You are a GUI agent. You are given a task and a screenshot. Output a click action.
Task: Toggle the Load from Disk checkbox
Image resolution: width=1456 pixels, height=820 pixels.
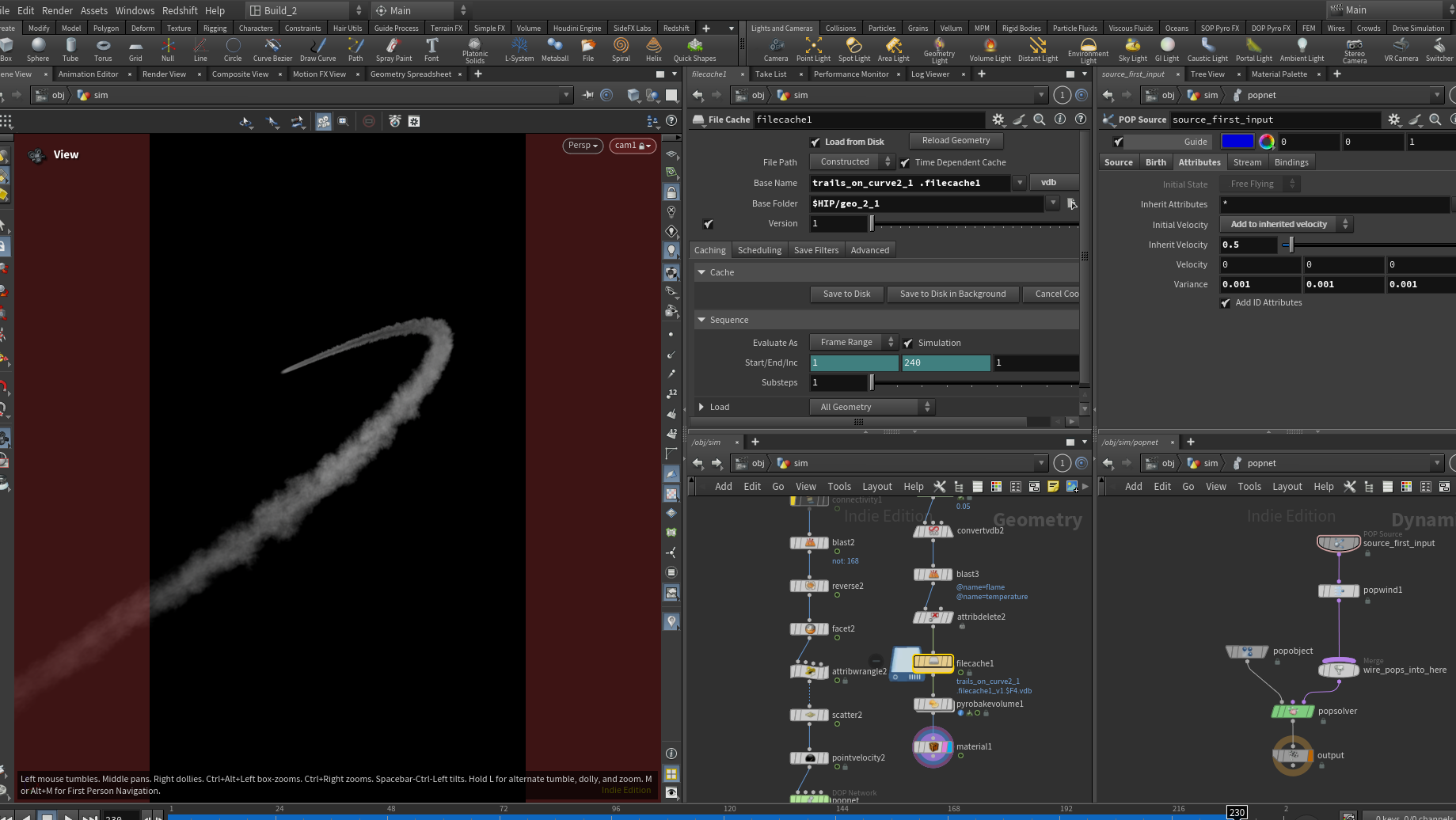click(815, 142)
